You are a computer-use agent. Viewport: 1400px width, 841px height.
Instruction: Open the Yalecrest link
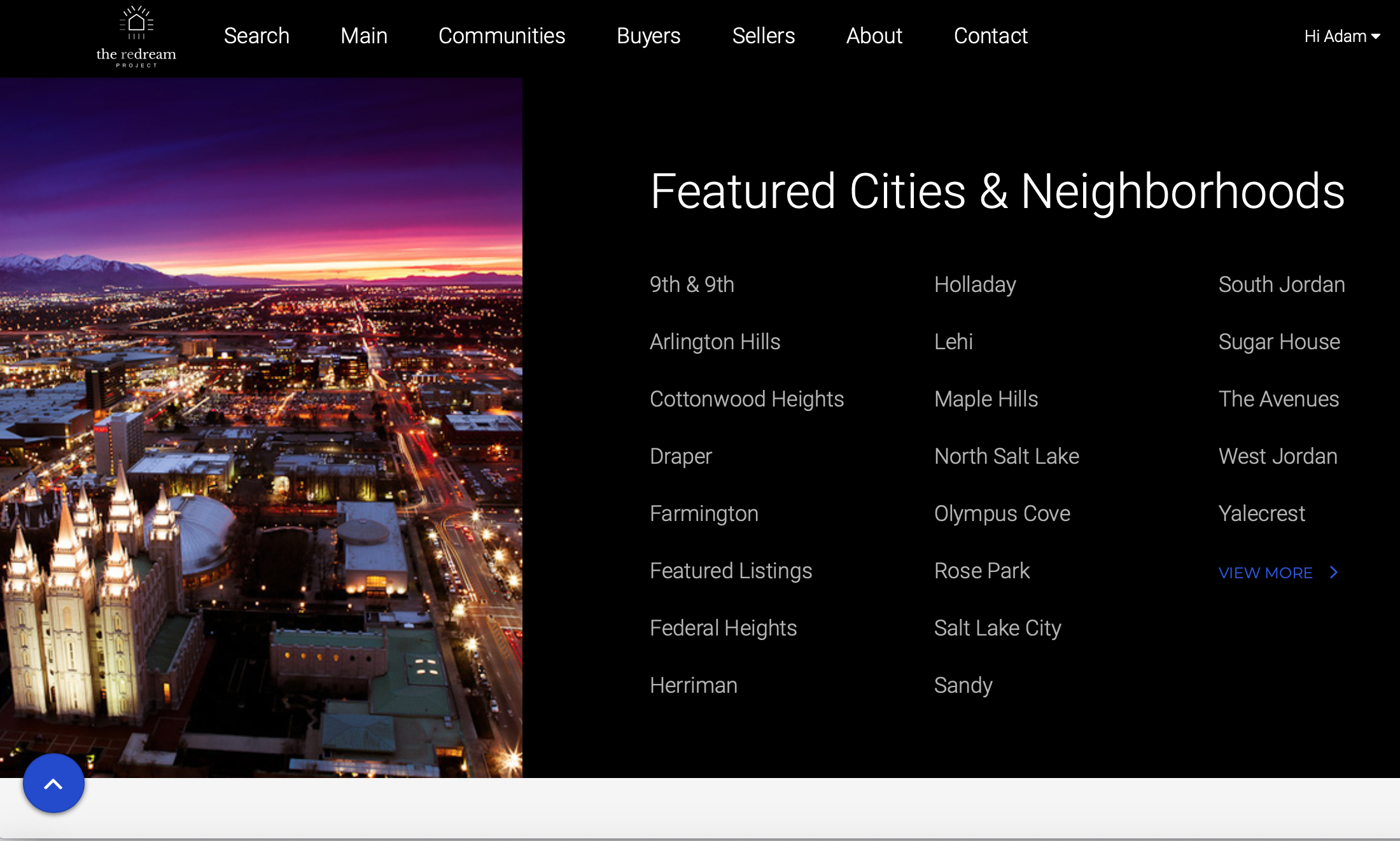pos(1261,513)
